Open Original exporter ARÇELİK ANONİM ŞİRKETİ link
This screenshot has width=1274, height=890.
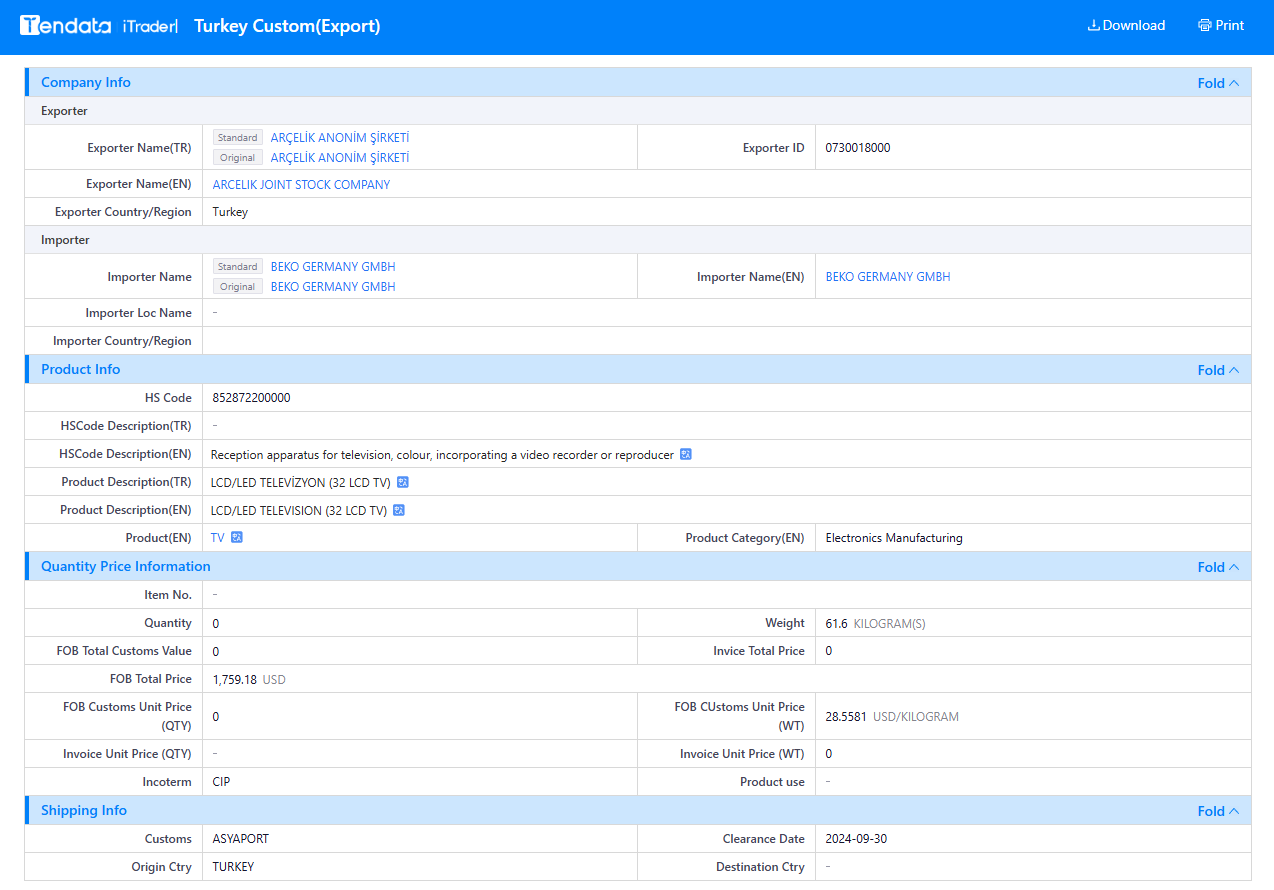click(x=340, y=158)
